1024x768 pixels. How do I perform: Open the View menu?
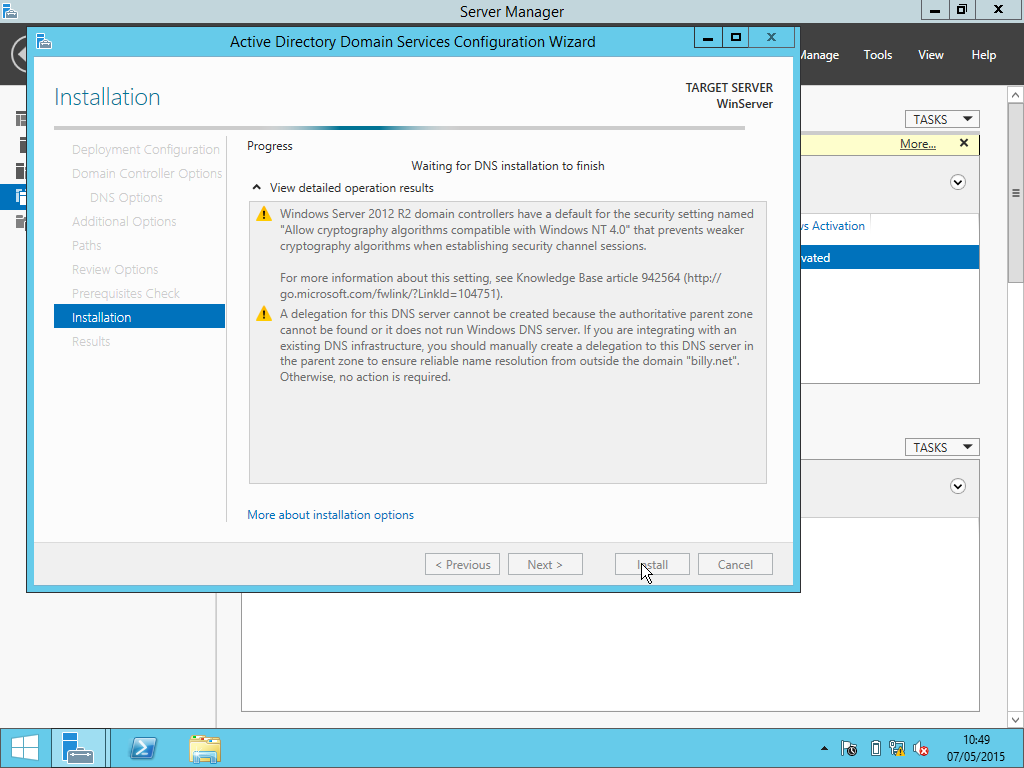coord(931,55)
